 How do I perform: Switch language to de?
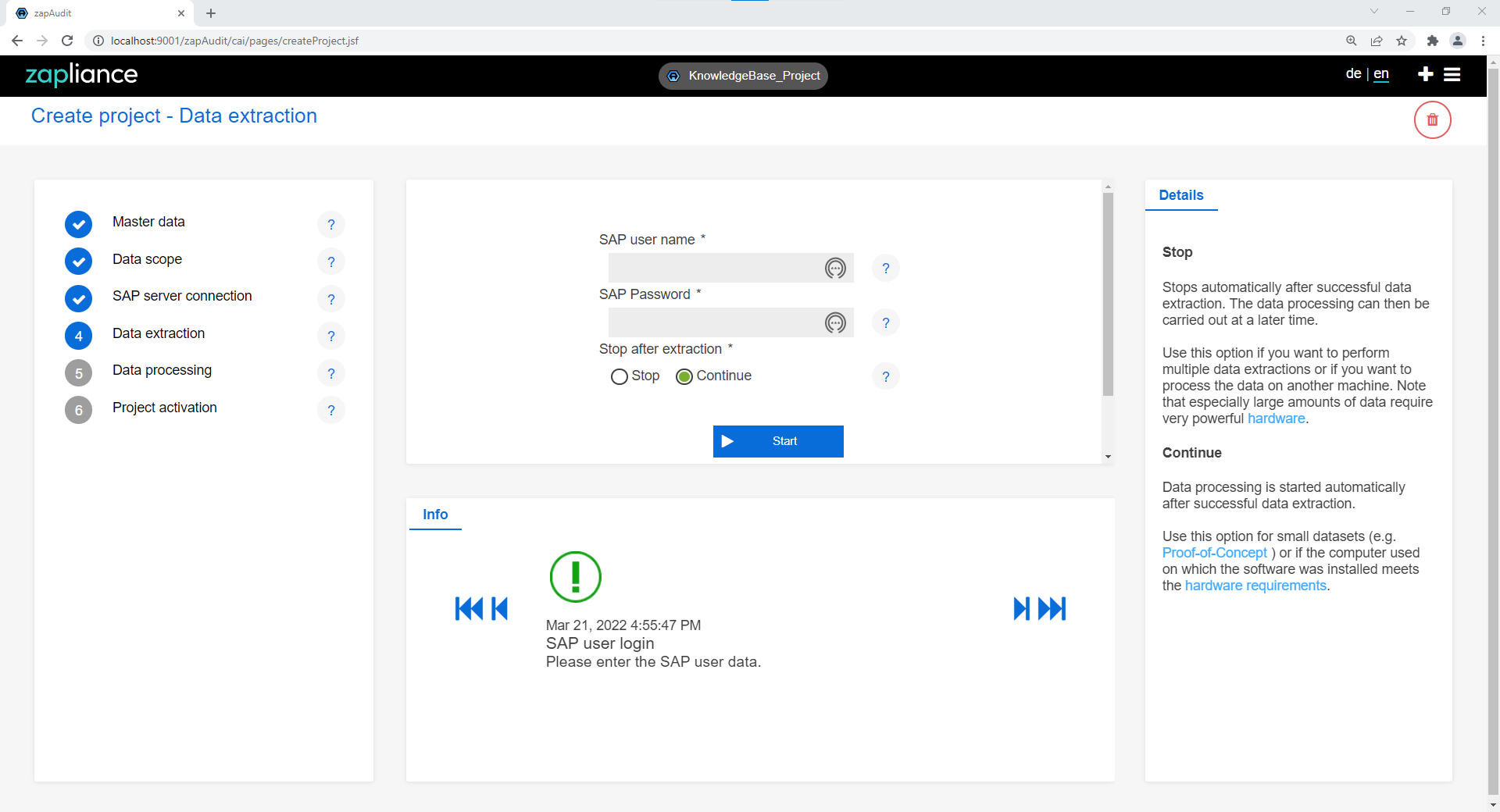pos(1353,73)
